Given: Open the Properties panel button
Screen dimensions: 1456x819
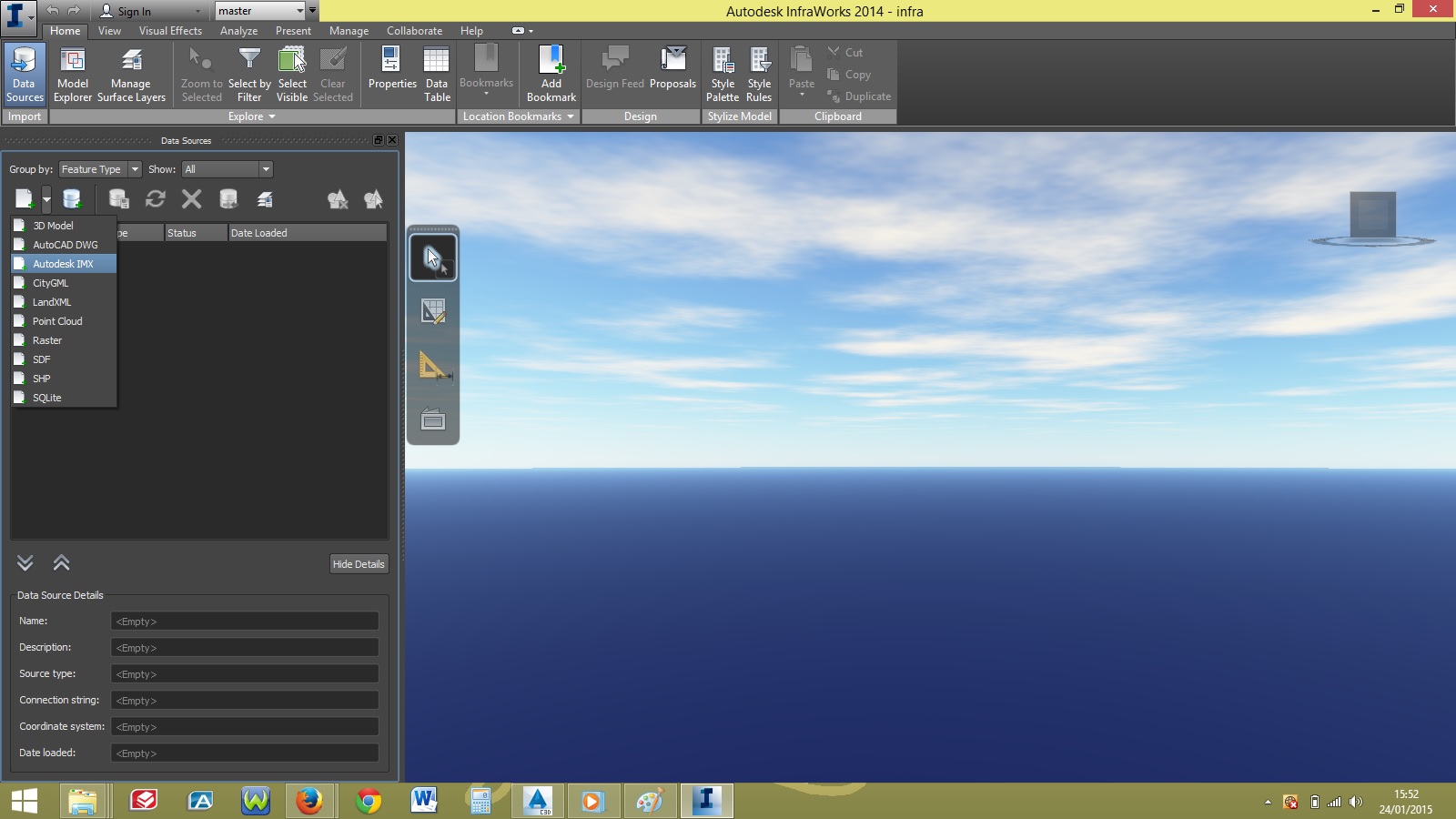Looking at the screenshot, I should [x=392, y=68].
